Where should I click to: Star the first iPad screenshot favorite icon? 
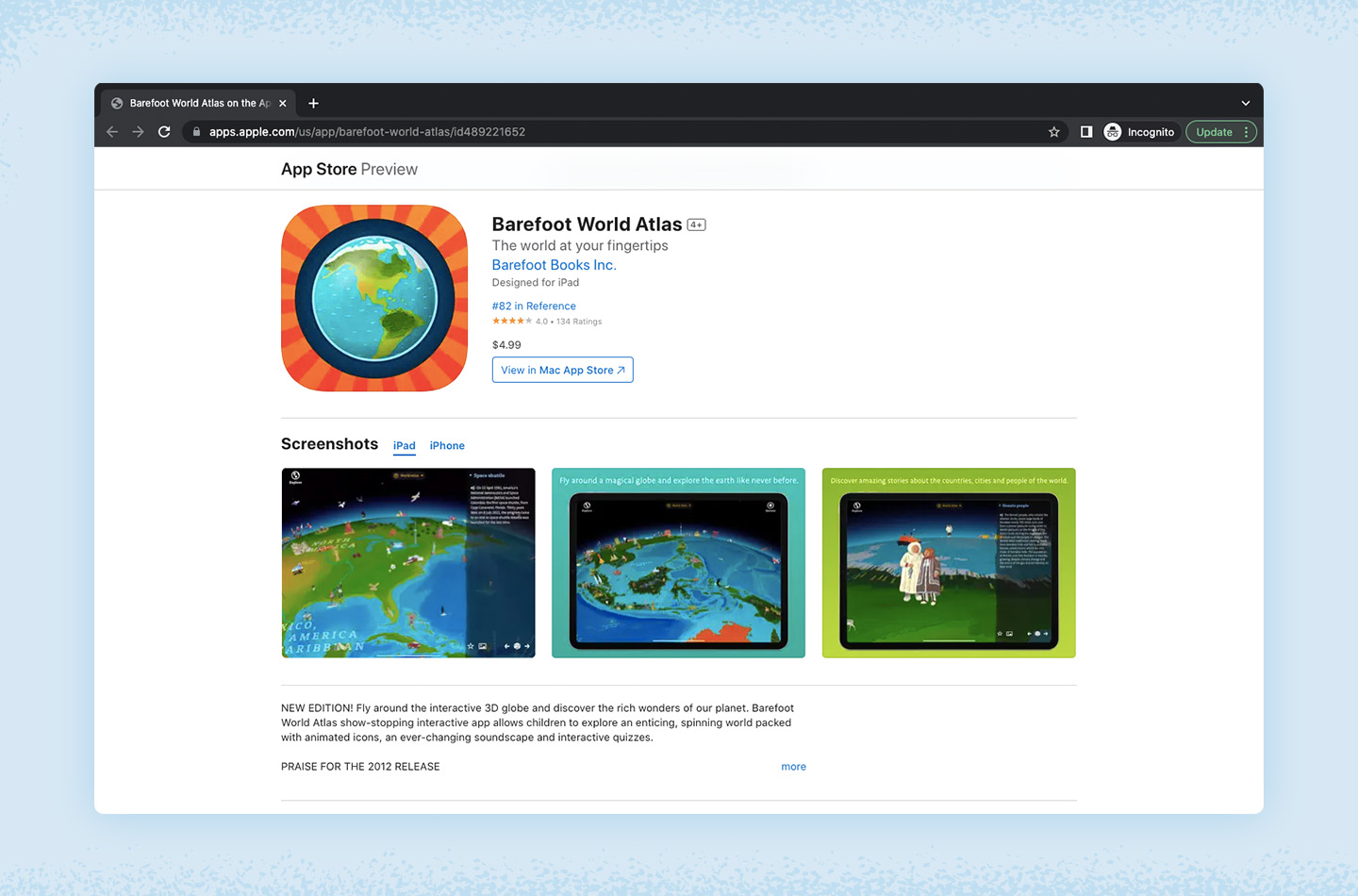pos(471,647)
